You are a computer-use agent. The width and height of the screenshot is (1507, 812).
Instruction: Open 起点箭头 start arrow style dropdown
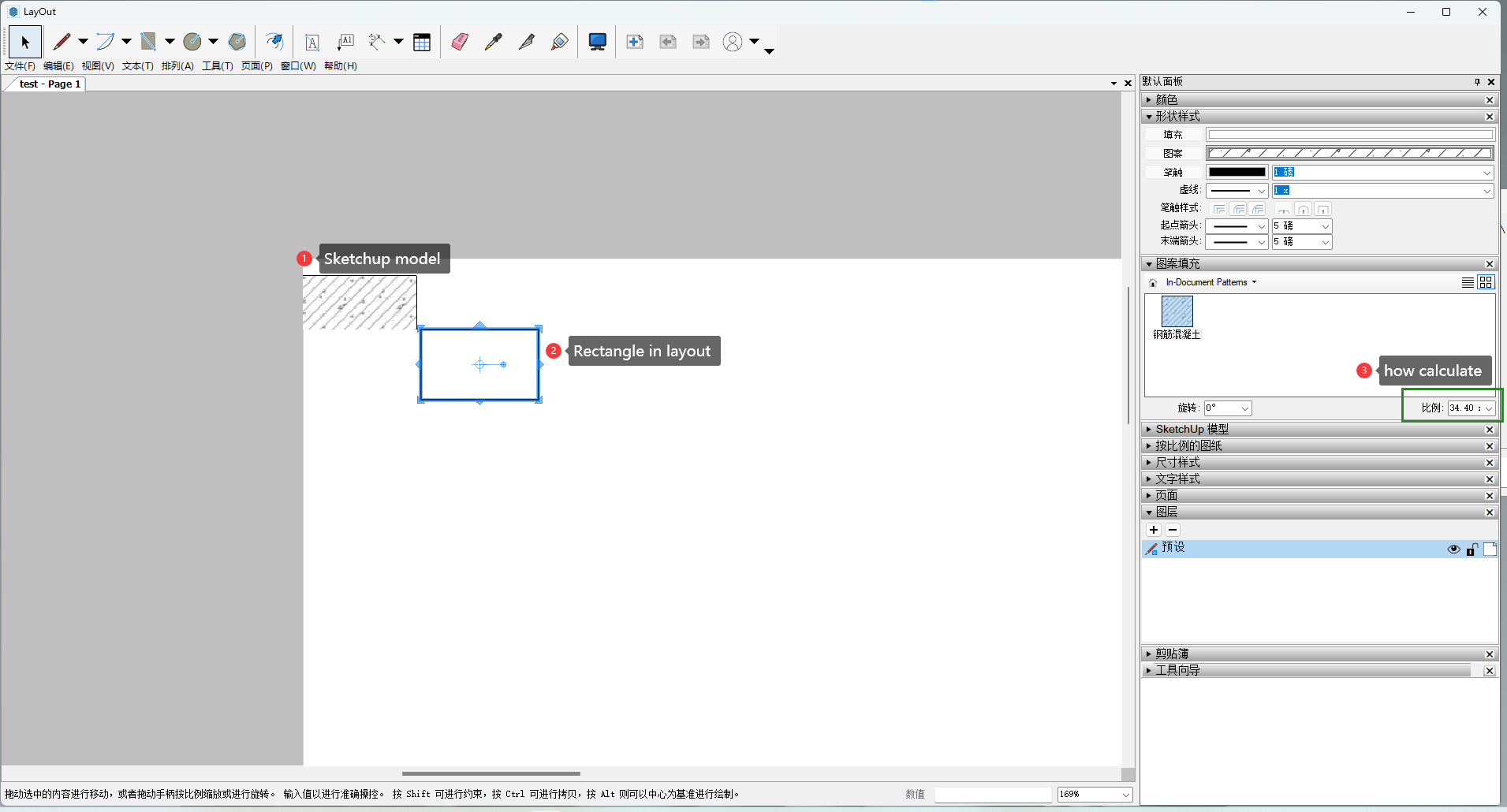[x=1237, y=226]
